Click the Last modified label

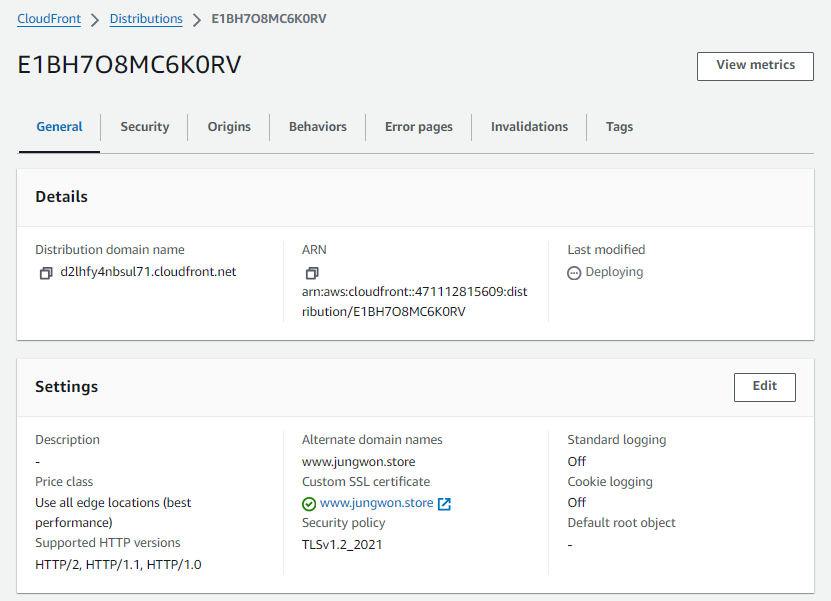(606, 250)
